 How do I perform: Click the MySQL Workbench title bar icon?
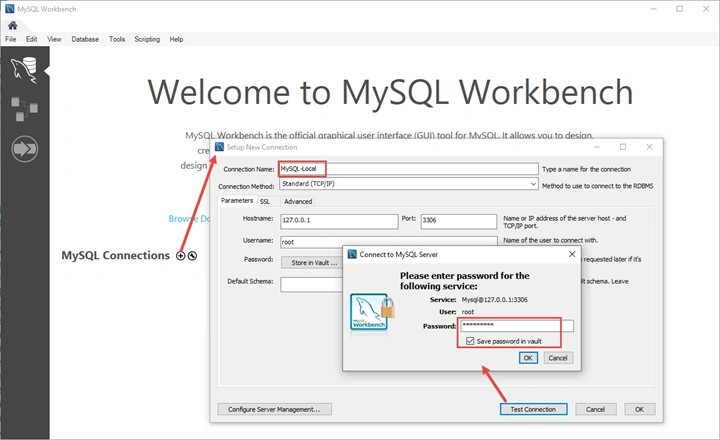(x=10, y=9)
